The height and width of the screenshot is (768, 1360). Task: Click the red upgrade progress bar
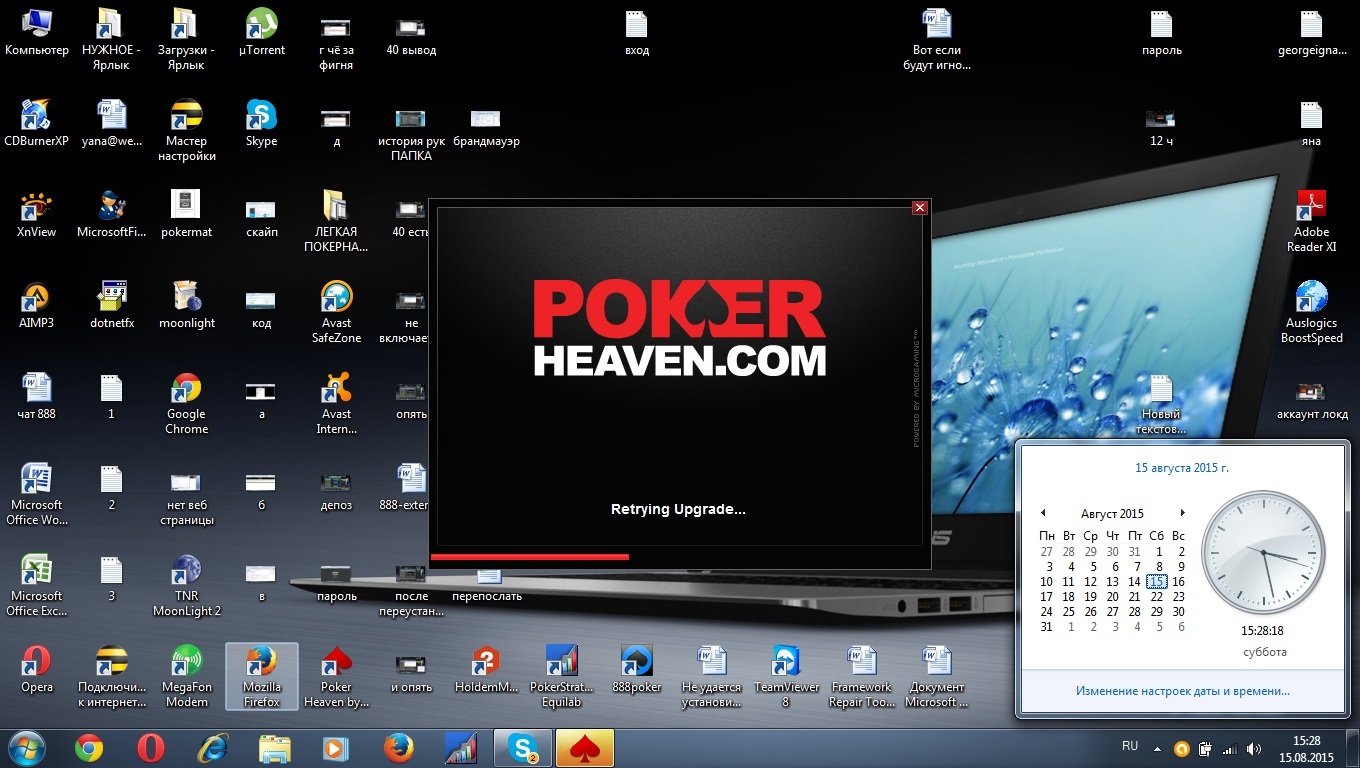pyautogui.click(x=530, y=557)
